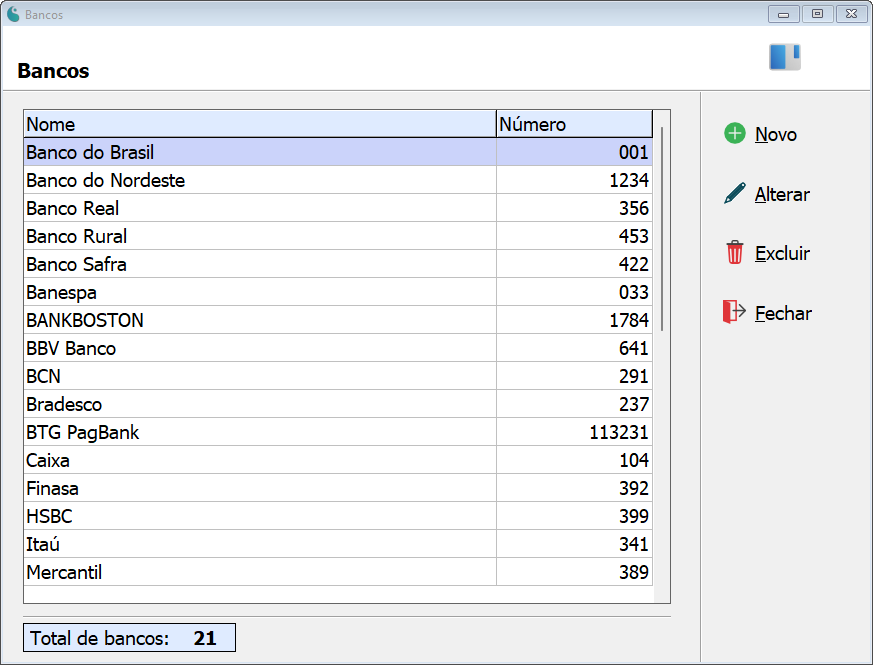Screen dimensions: 873x665
Task: Click the number cell 033
Action: (574, 292)
